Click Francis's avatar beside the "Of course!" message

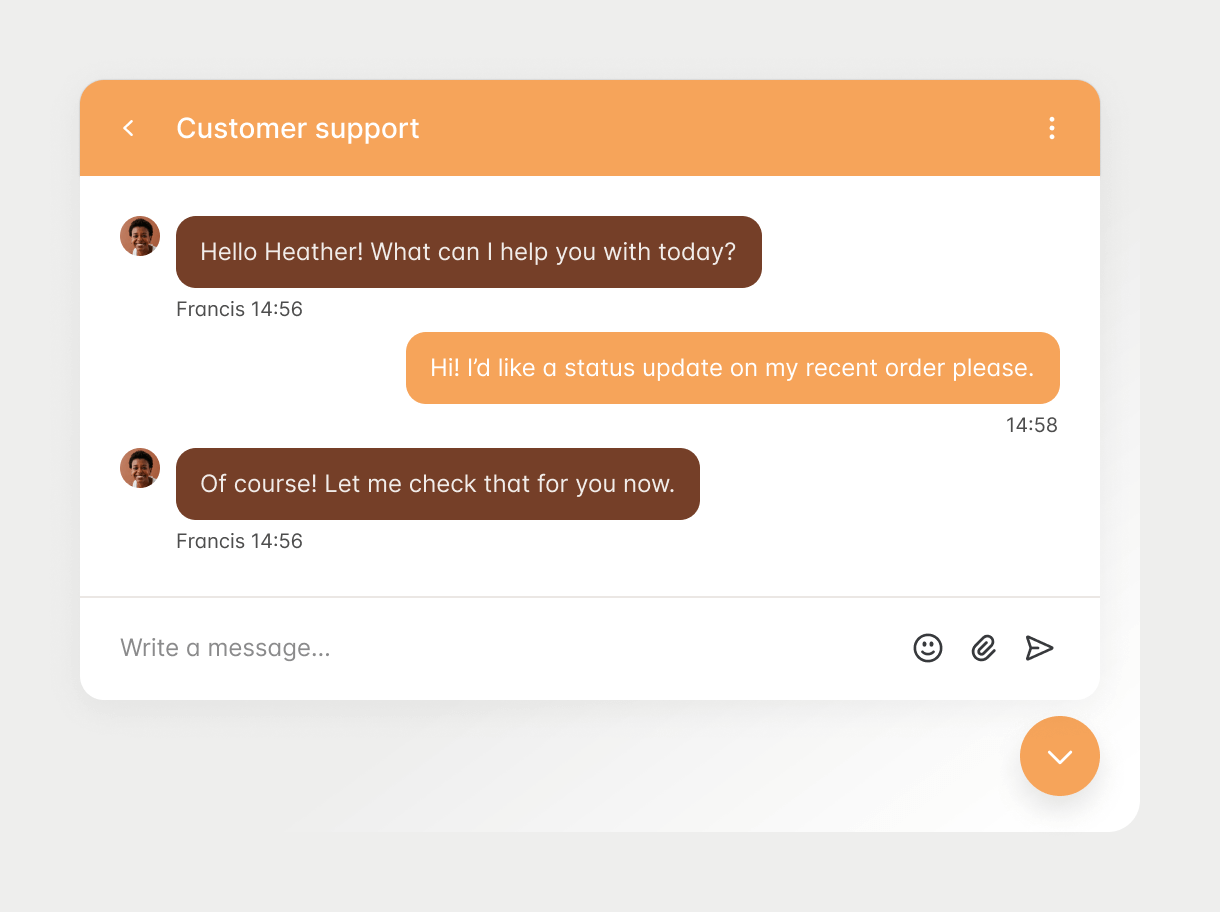[140, 468]
